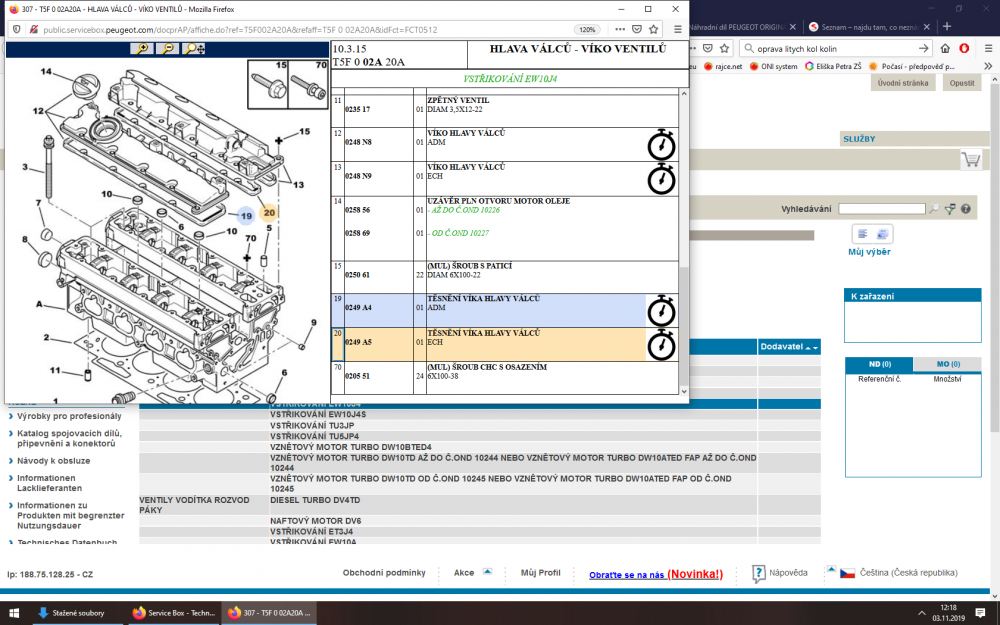The height and width of the screenshot is (625, 1000).
Task: Click the Úvodní stránka button
Action: (902, 83)
